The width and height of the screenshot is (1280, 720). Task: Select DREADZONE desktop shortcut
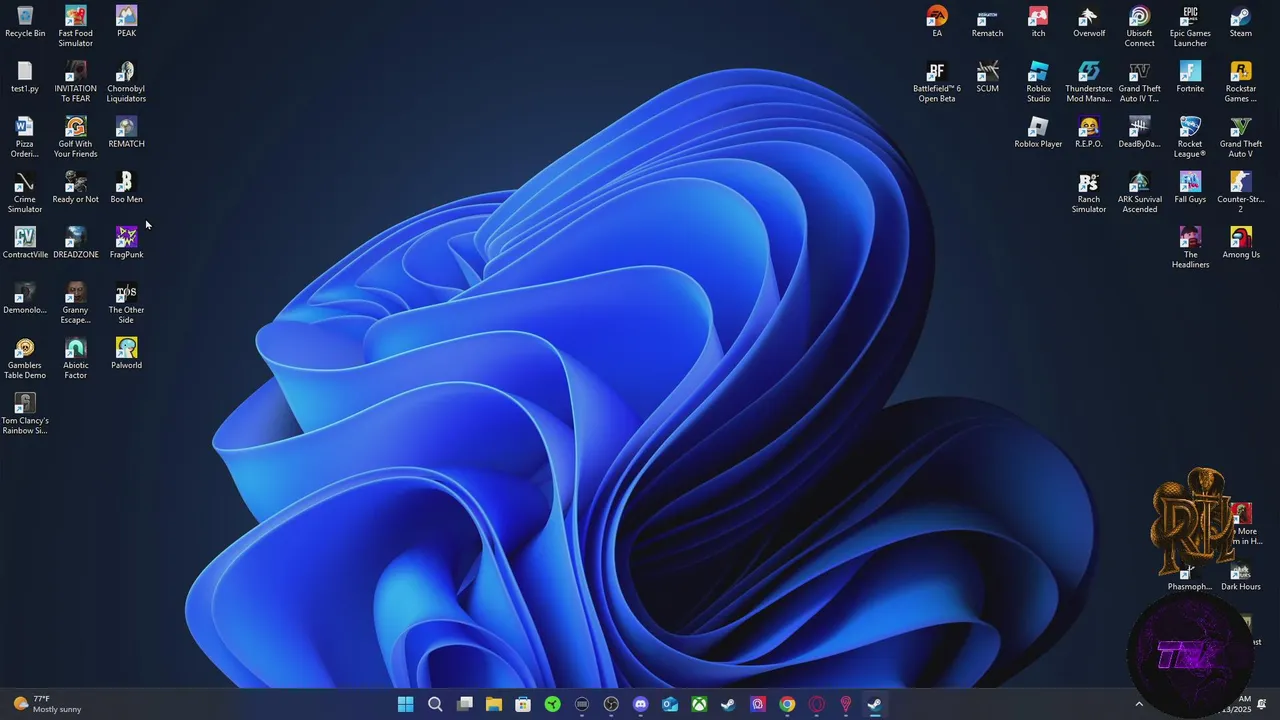click(76, 243)
